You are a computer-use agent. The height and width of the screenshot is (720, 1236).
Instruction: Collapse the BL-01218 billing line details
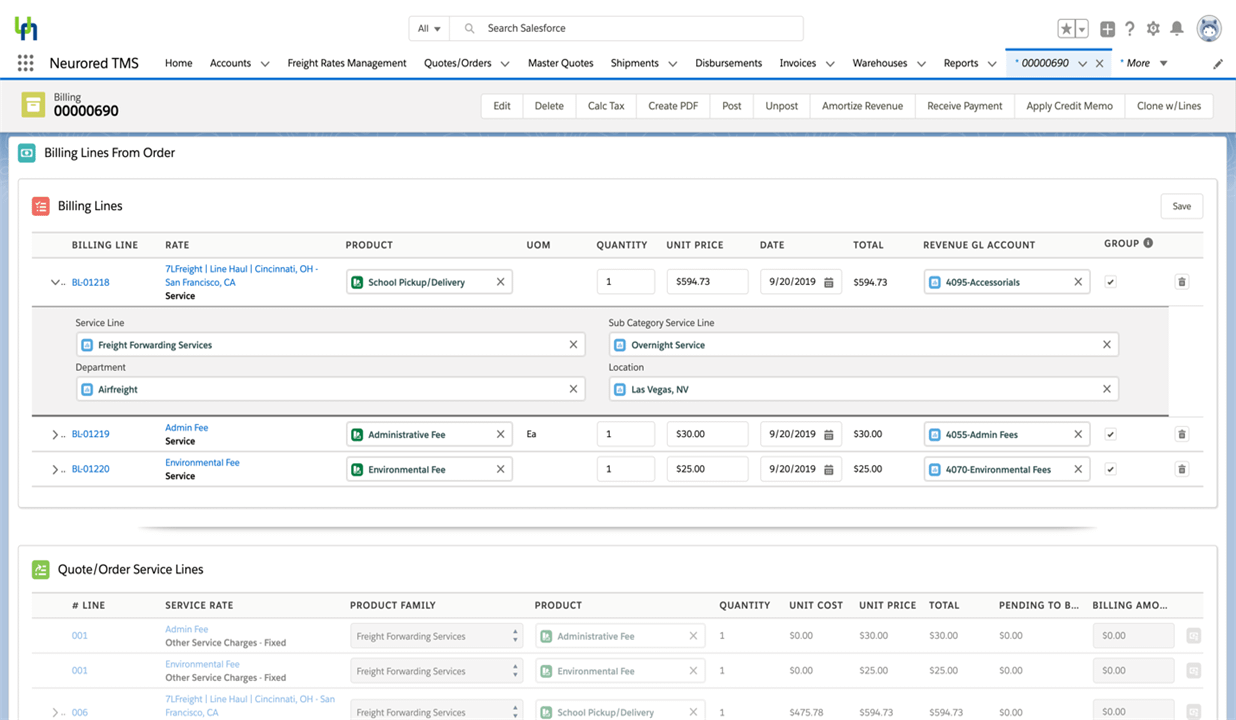(56, 282)
